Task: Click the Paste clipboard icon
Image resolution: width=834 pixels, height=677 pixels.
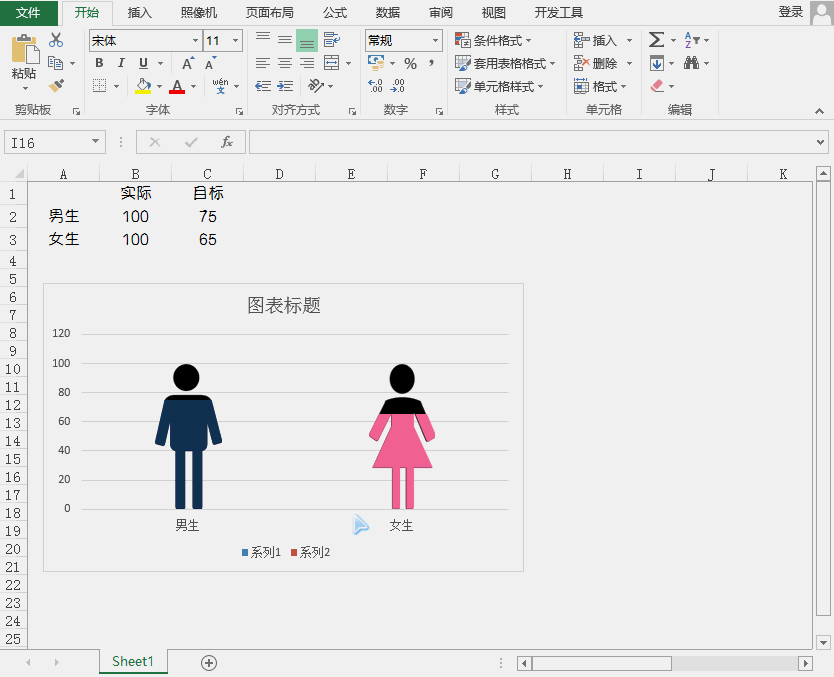Action: [24, 49]
